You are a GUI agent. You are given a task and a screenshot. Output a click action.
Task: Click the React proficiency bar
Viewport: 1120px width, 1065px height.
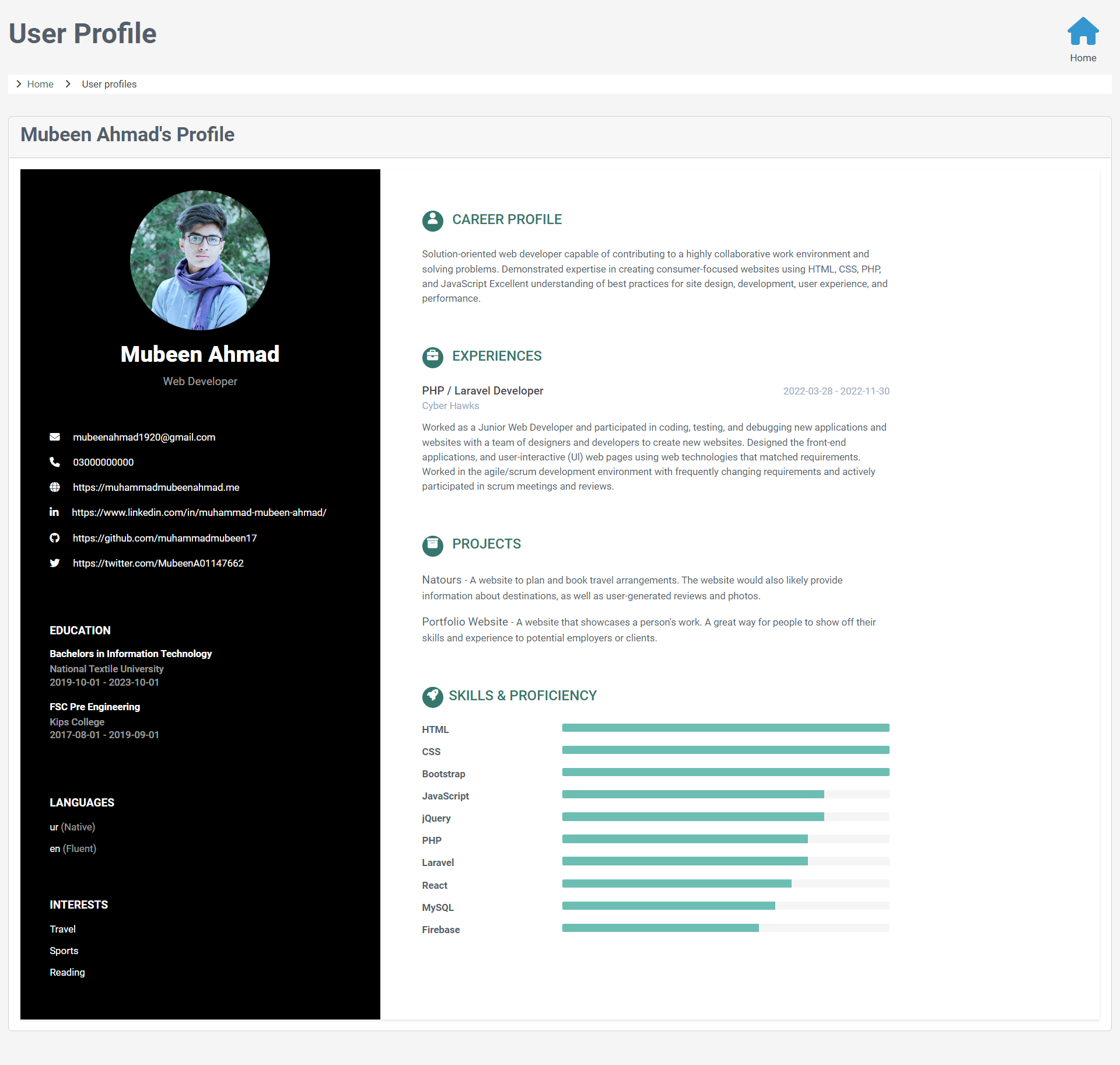click(726, 884)
